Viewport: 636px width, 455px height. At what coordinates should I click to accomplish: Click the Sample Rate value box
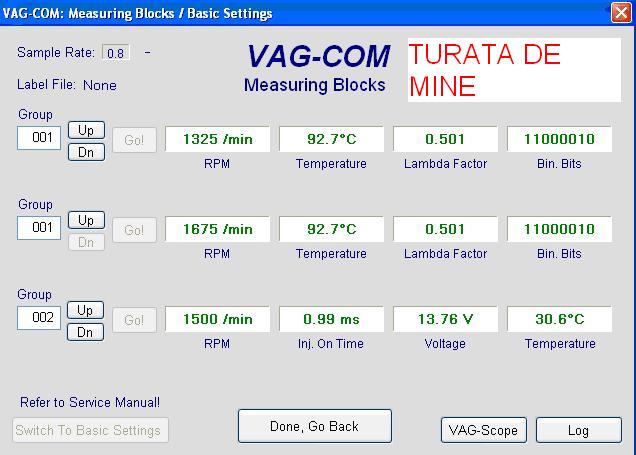116,53
